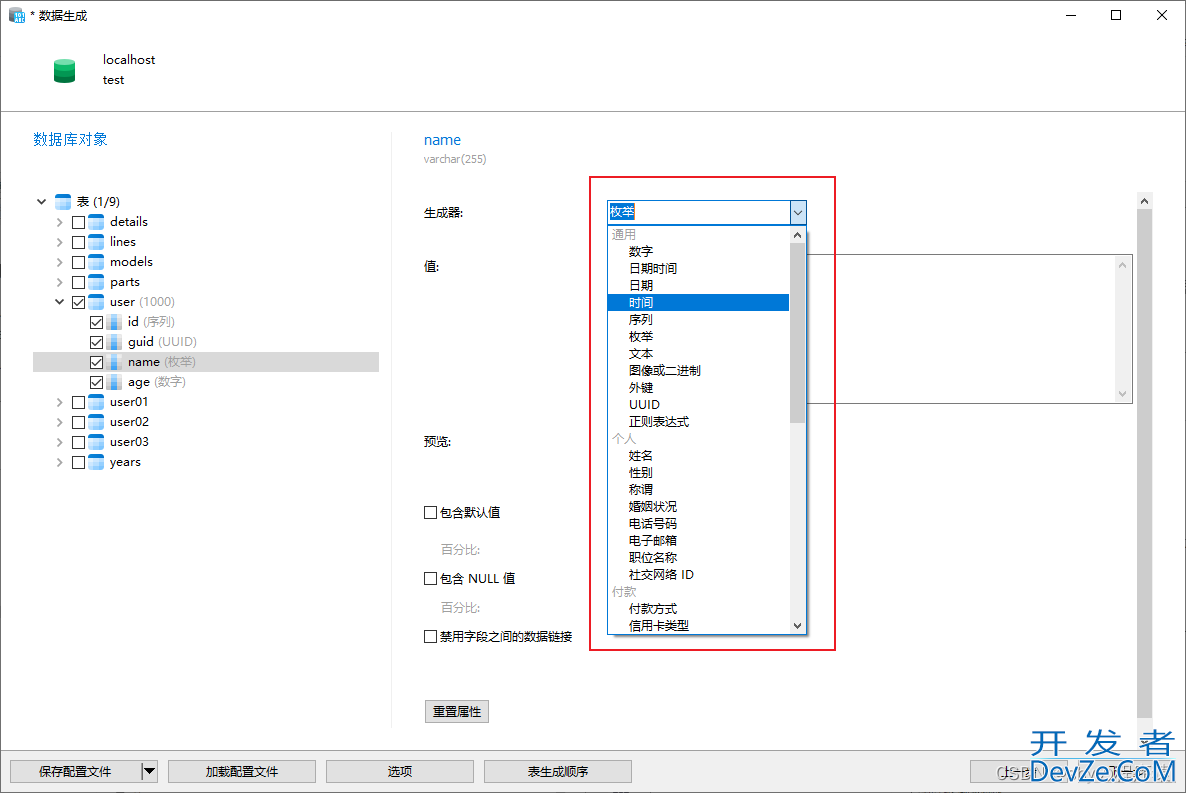This screenshot has width=1186, height=793.
Task: Click the id column icon
Action: pos(114,322)
